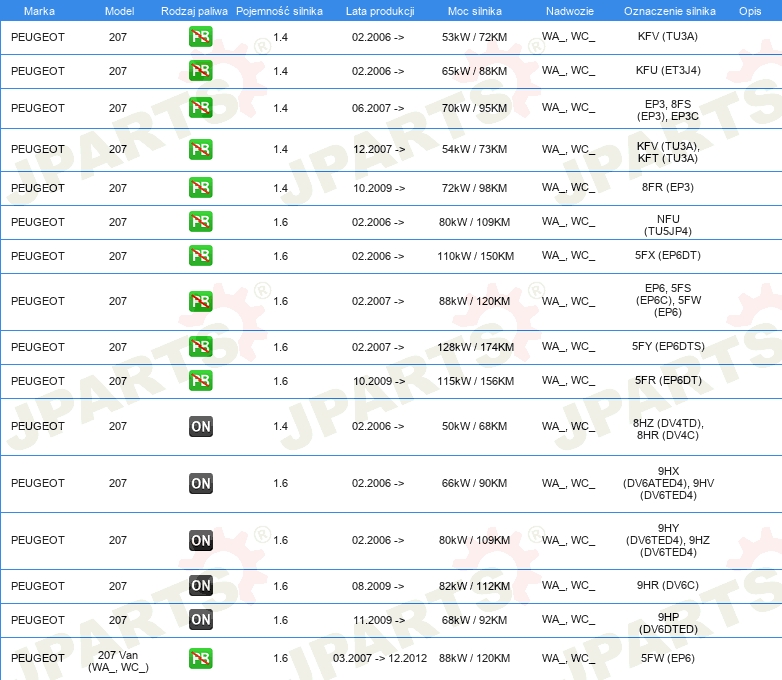Select the power value 72kW / 98KM

[474, 188]
